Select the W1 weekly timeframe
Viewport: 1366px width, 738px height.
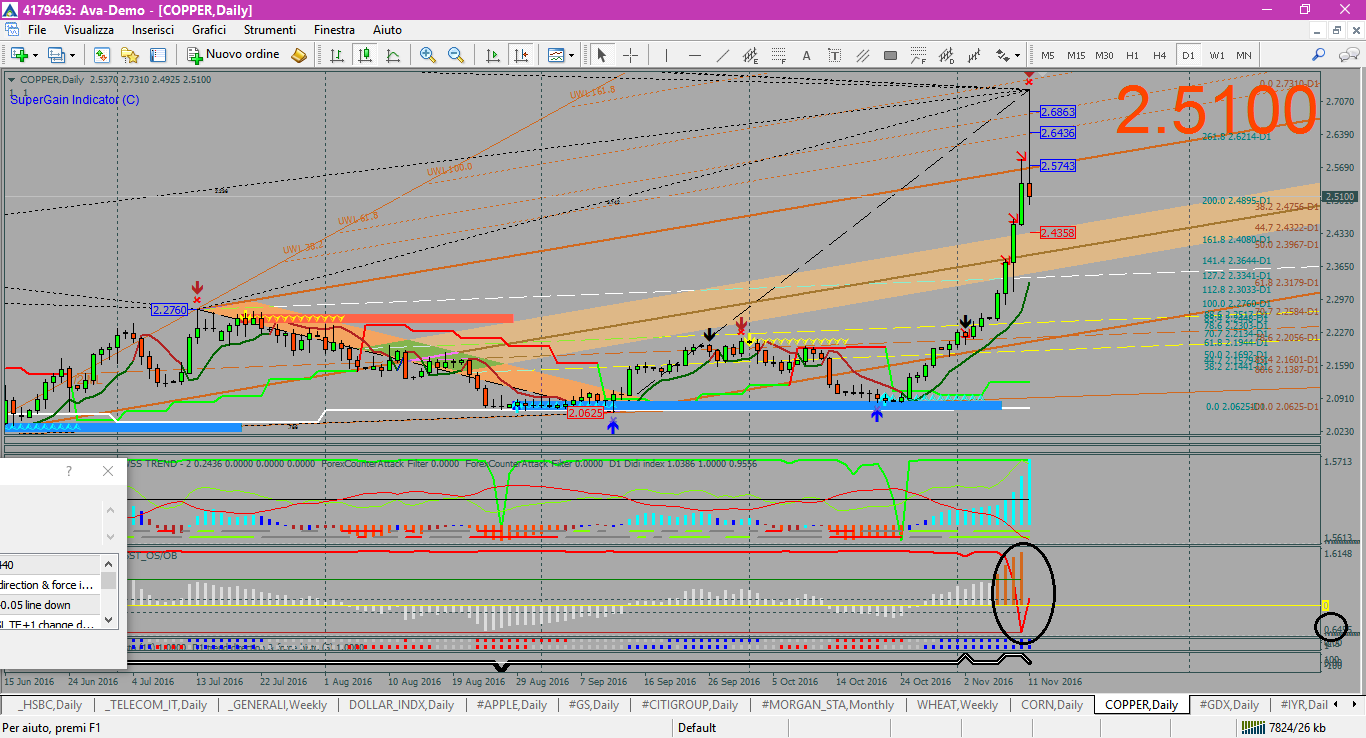click(1216, 55)
